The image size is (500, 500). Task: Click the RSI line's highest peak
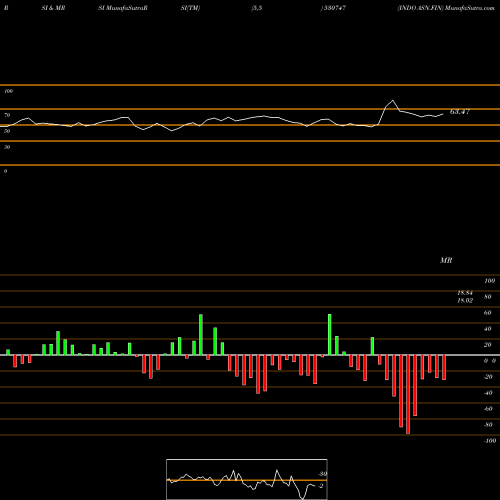[393, 100]
